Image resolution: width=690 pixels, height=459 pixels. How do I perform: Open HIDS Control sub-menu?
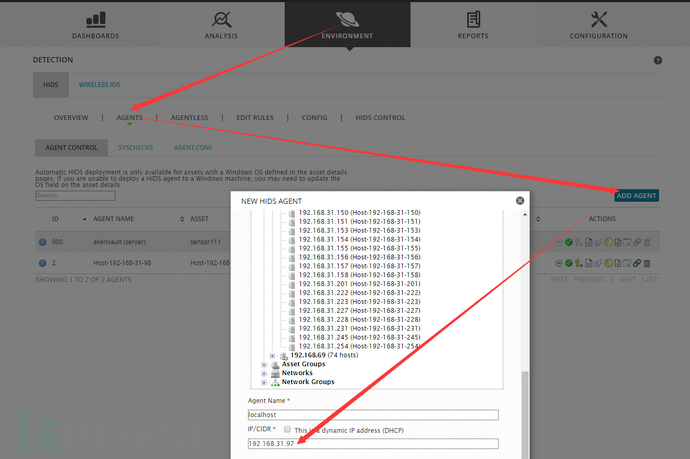pos(380,118)
